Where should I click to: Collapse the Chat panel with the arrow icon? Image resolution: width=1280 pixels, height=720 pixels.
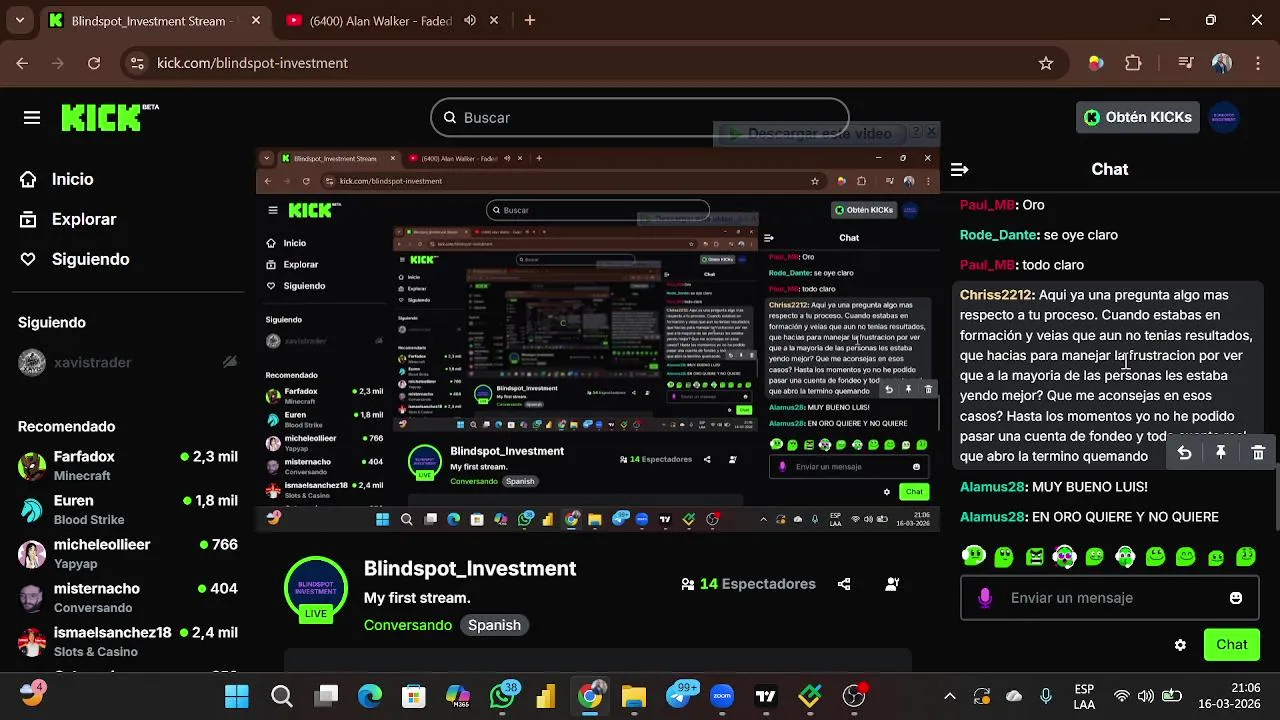coord(959,170)
